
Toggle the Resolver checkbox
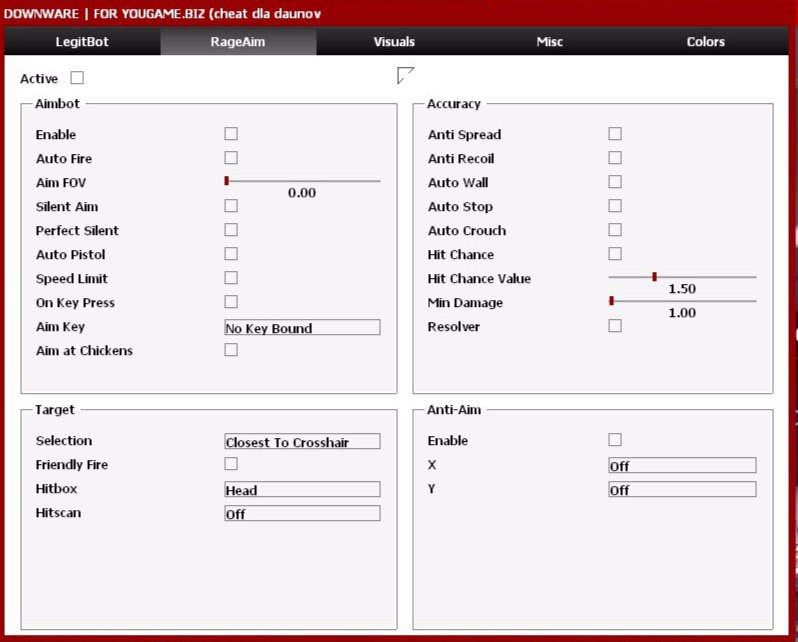(x=615, y=326)
